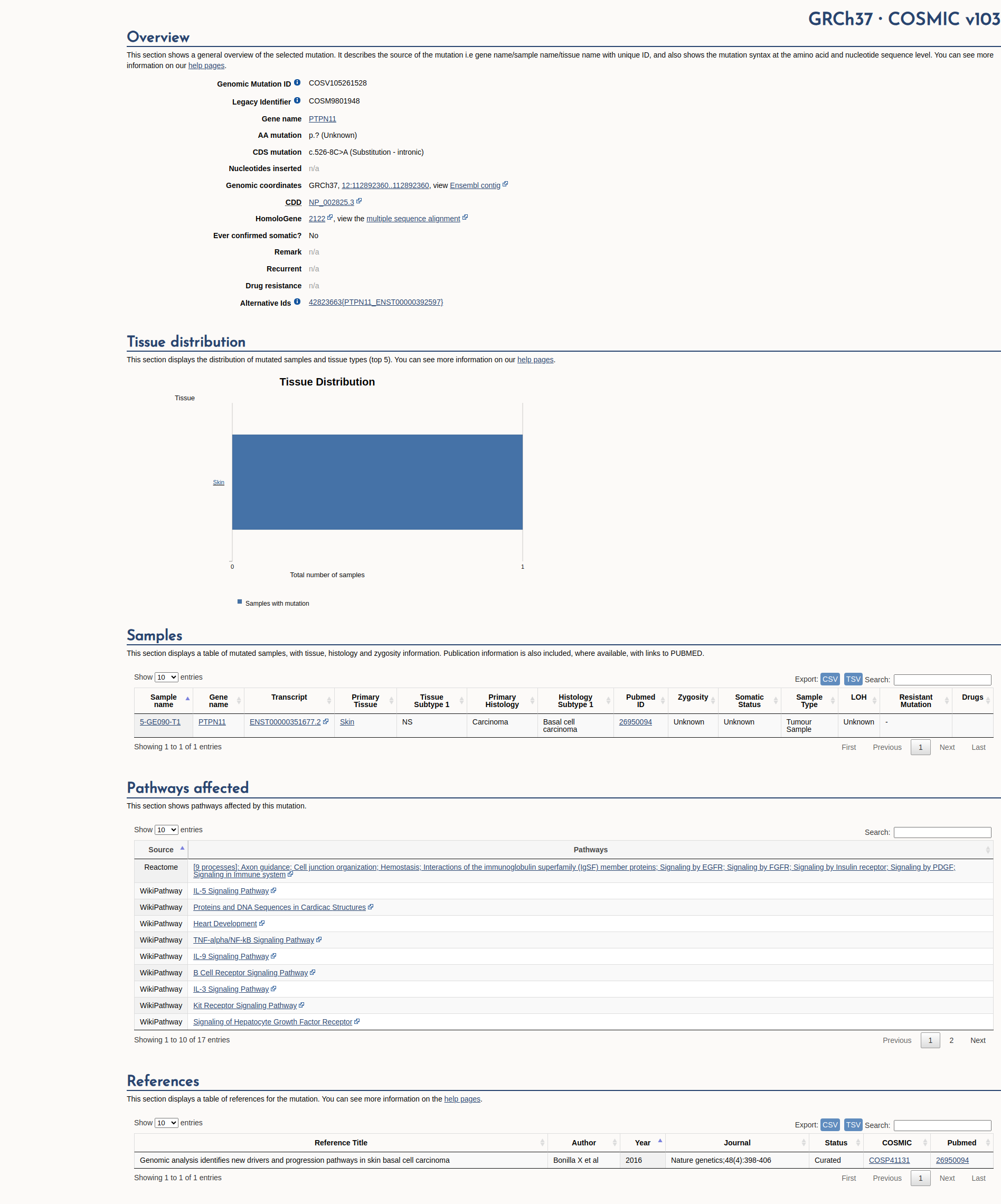
Task: Open Pubmed ID 26950094 in Samples table
Action: [635, 722]
